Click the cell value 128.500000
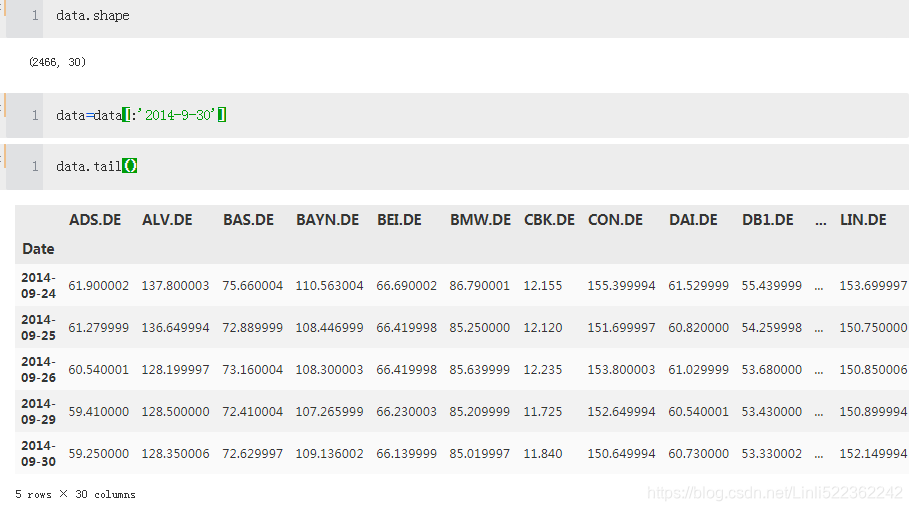Viewport: 912px width, 511px height. click(x=175, y=411)
